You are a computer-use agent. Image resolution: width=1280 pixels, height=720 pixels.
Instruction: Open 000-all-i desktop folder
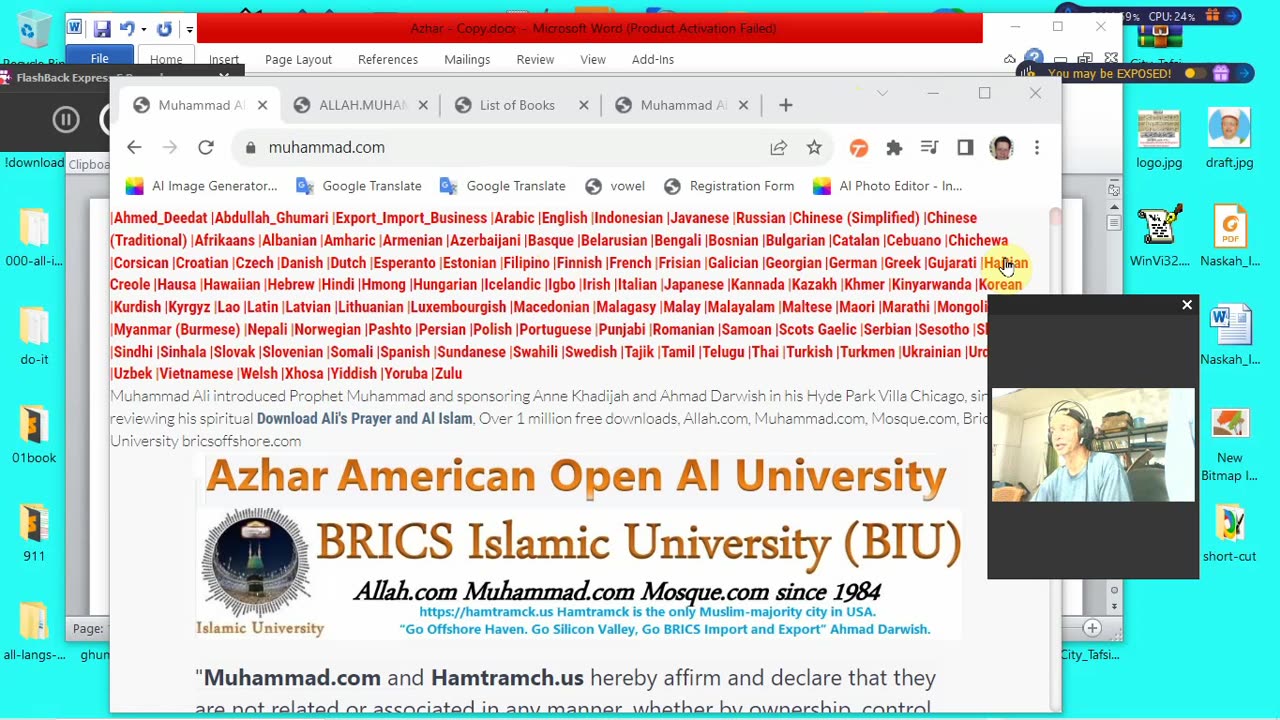coord(34,237)
